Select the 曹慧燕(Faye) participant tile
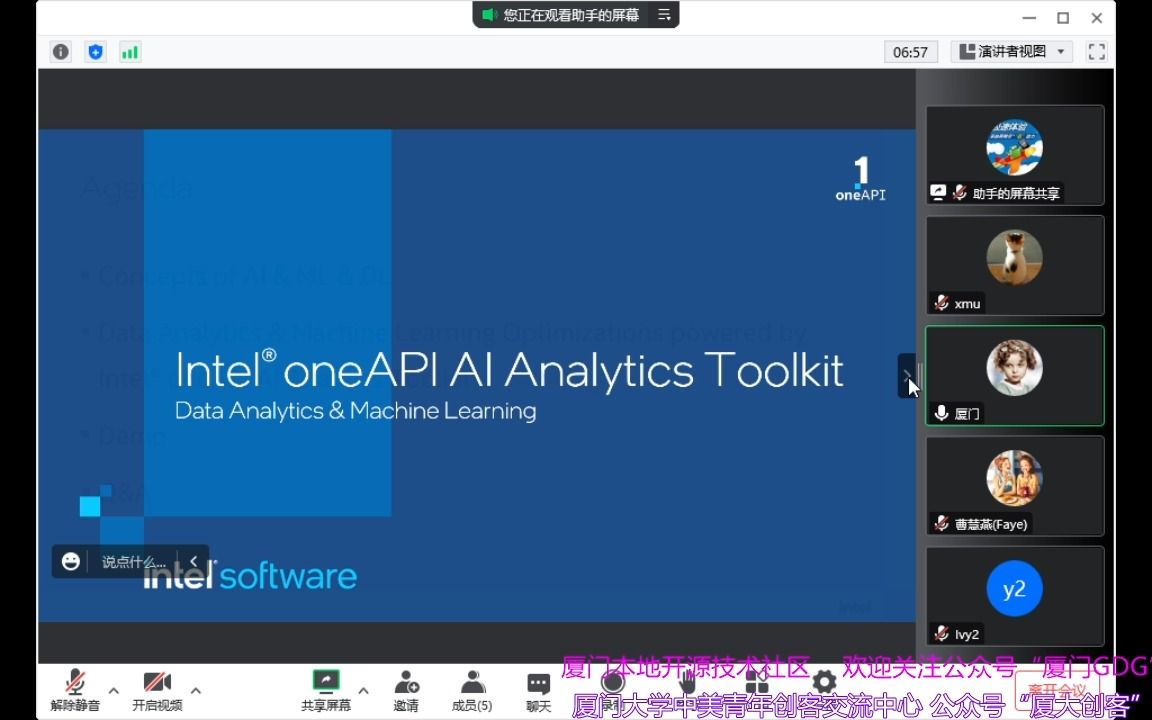The image size is (1152, 720). pyautogui.click(x=1015, y=486)
